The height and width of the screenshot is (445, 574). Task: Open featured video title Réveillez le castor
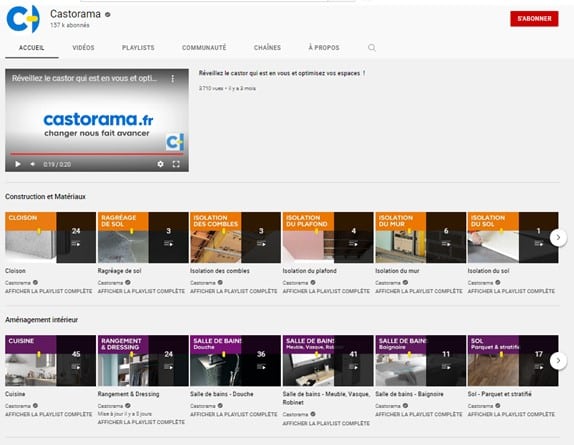282,73
